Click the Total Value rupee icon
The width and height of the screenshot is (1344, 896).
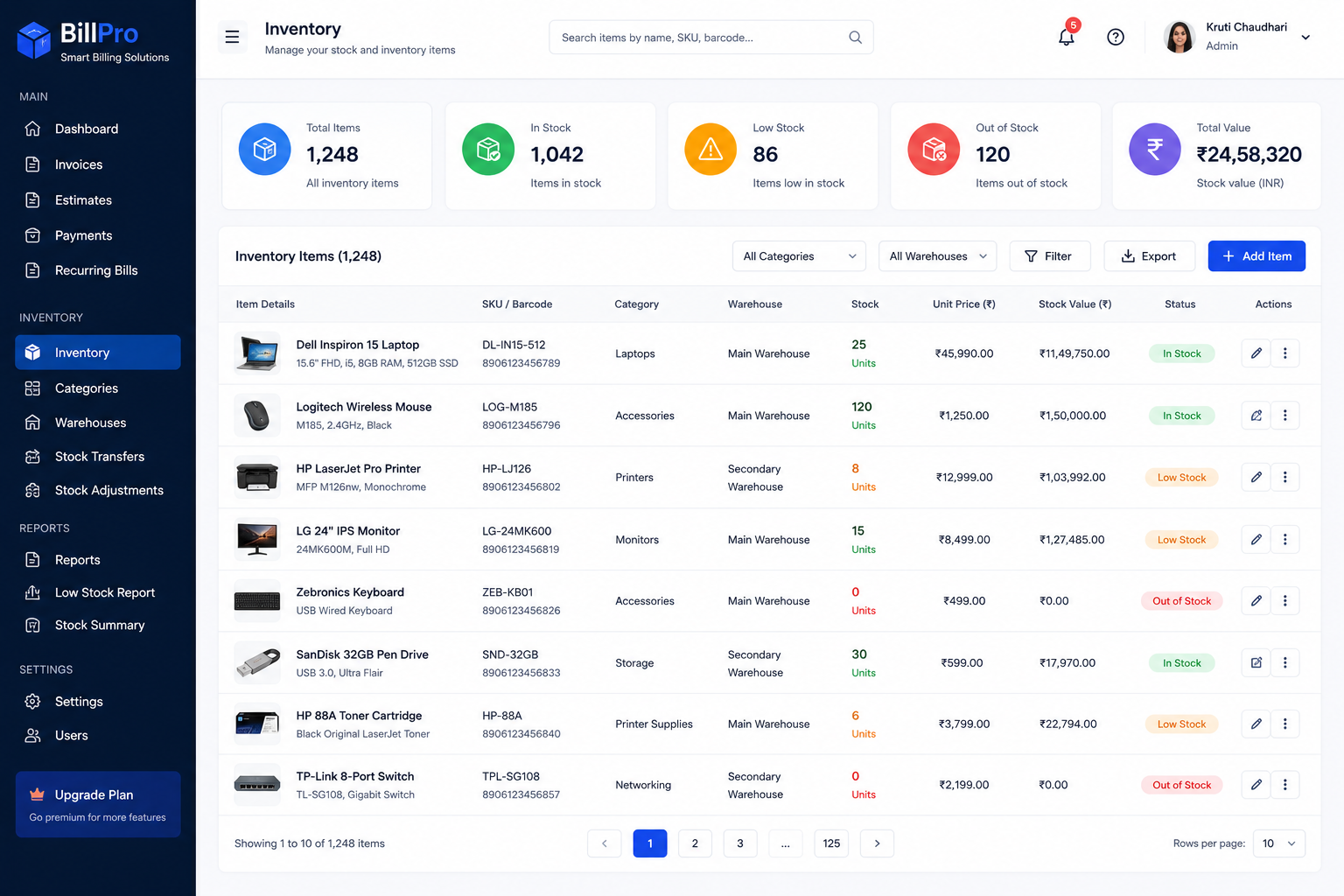[1155, 150]
